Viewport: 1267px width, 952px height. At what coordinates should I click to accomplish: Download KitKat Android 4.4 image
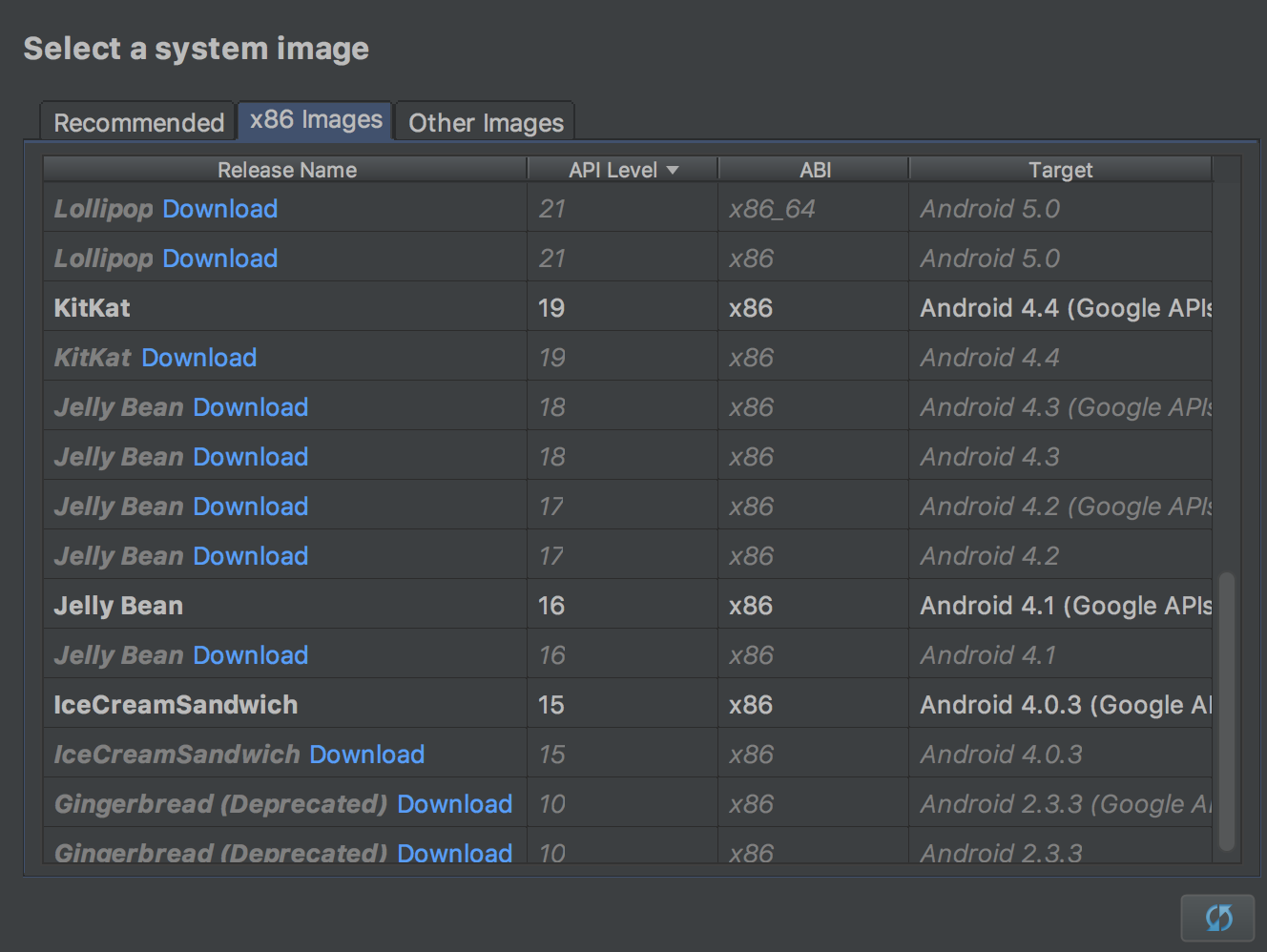click(198, 358)
